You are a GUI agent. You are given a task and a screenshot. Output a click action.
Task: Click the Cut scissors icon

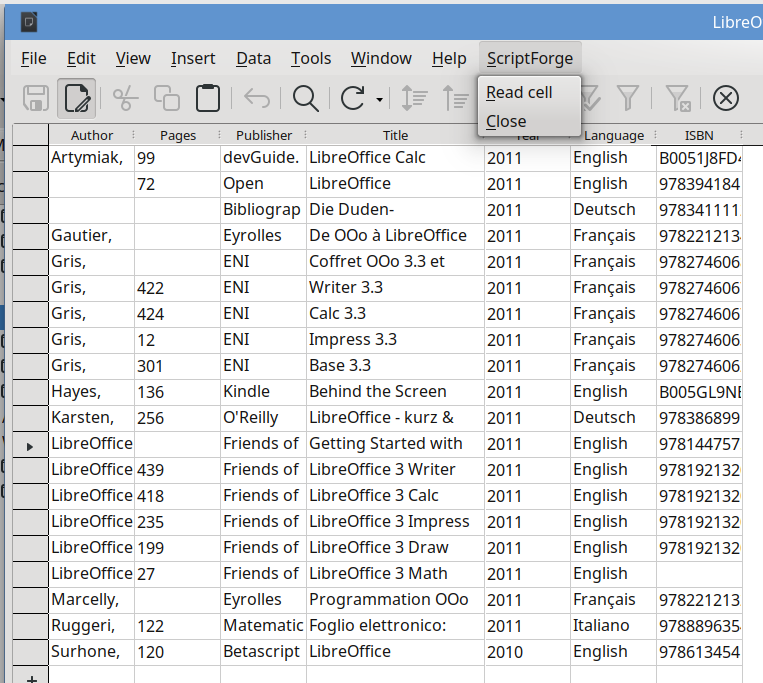[x=125, y=98]
